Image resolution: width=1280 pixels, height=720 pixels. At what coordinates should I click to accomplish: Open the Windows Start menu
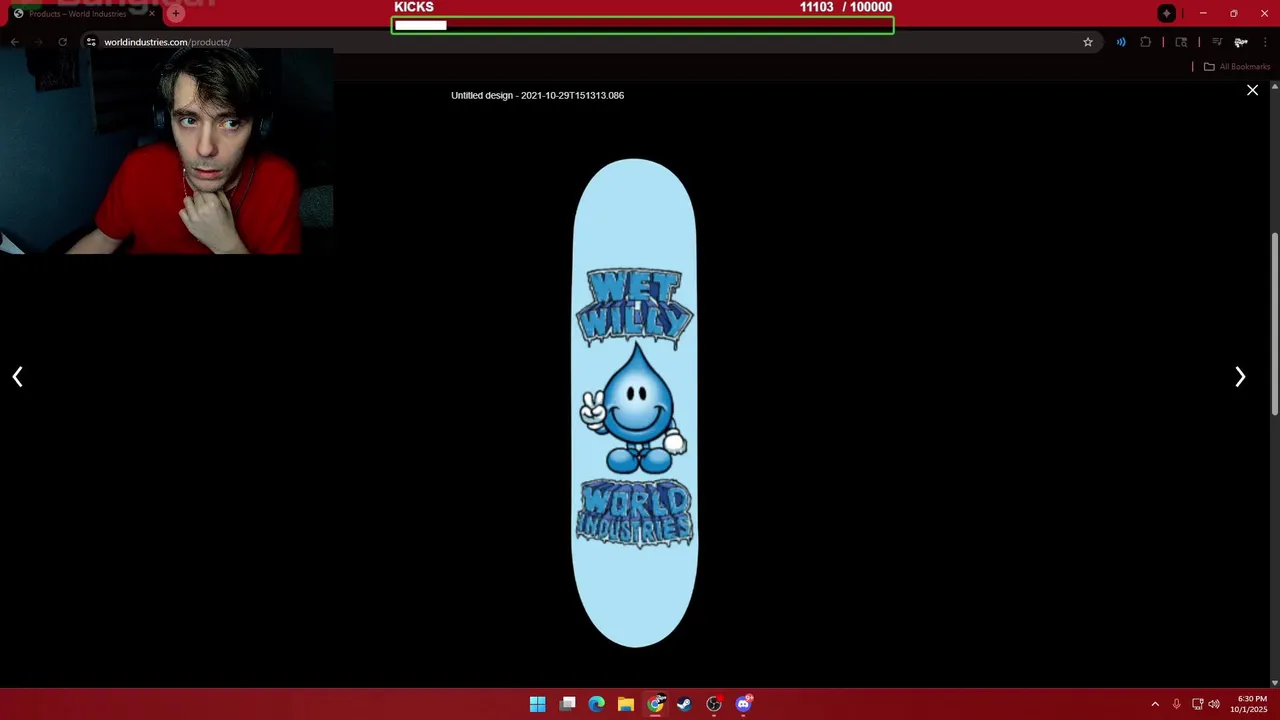[537, 704]
